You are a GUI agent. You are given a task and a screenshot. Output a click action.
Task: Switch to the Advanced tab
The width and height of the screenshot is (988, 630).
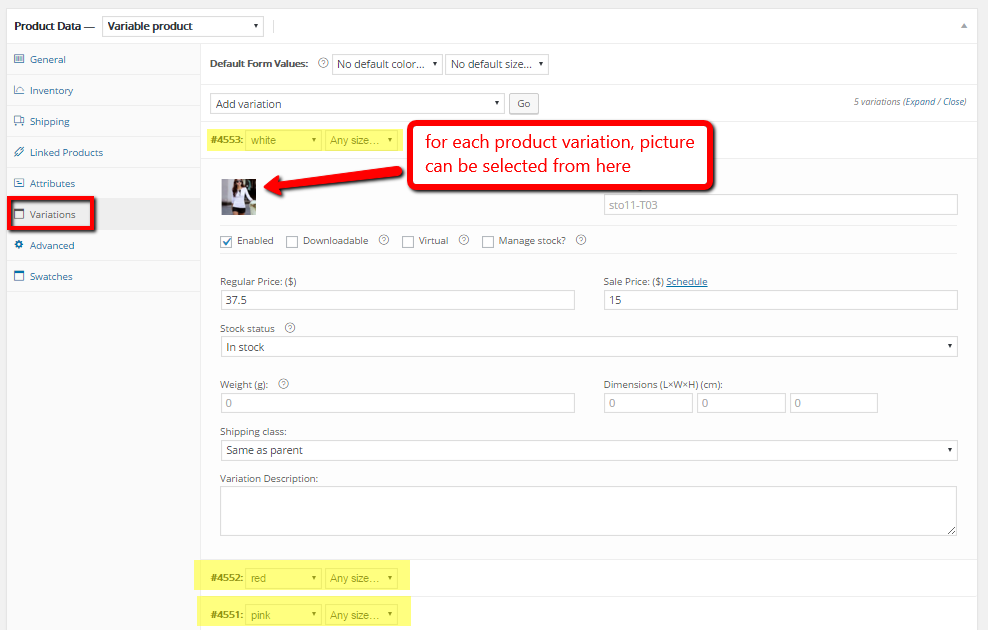103,245
